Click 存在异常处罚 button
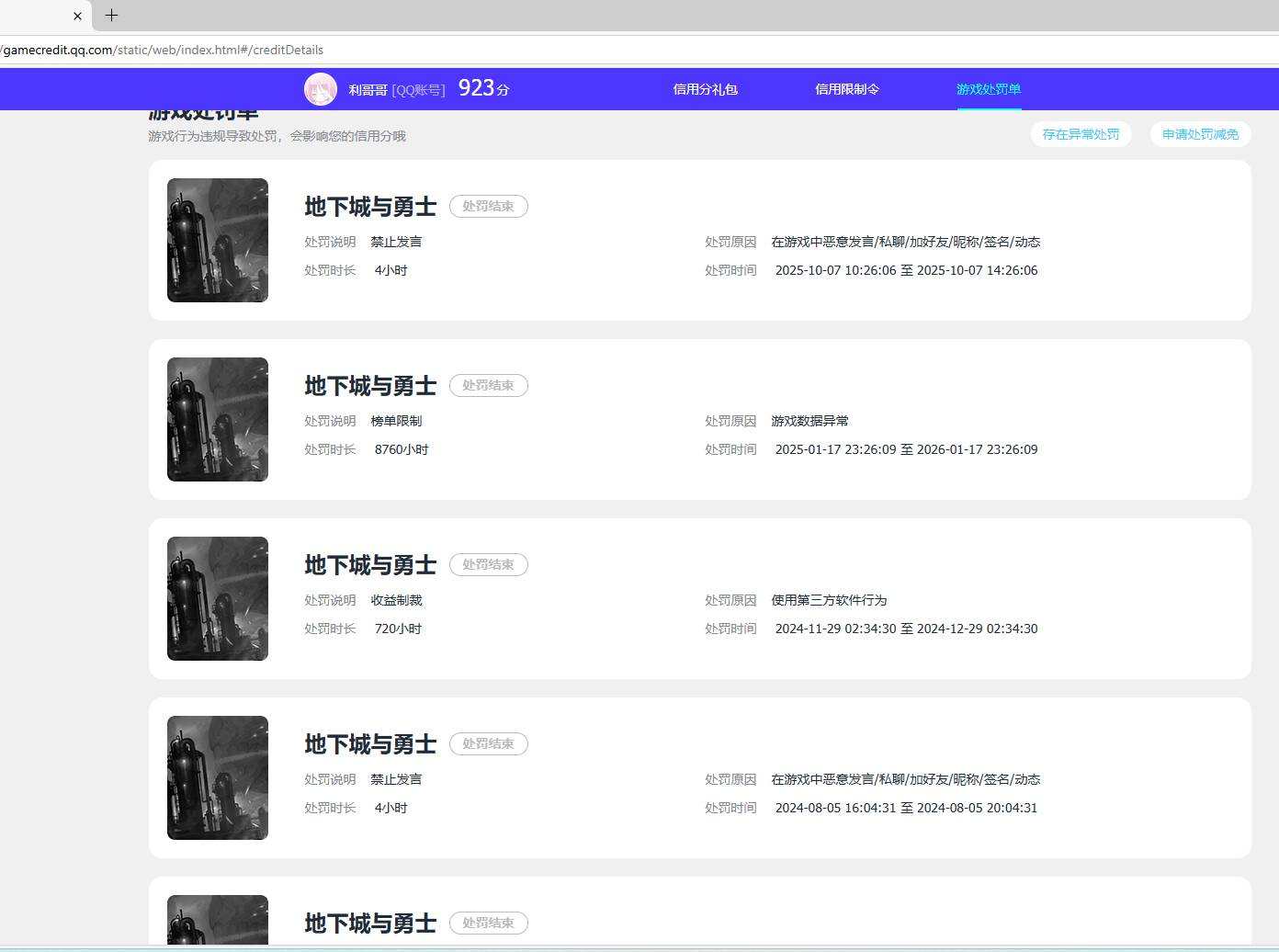This screenshot has height=952, width=1279. (x=1081, y=134)
